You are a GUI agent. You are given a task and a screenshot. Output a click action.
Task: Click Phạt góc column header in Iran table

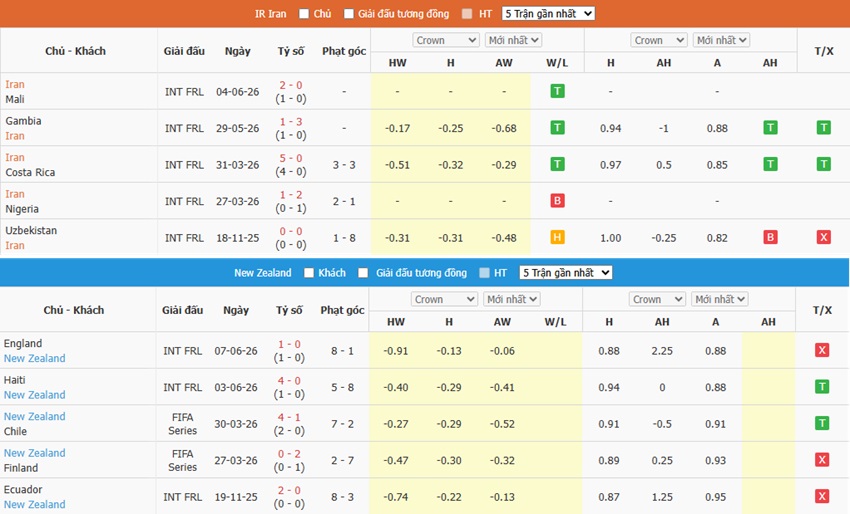(344, 51)
